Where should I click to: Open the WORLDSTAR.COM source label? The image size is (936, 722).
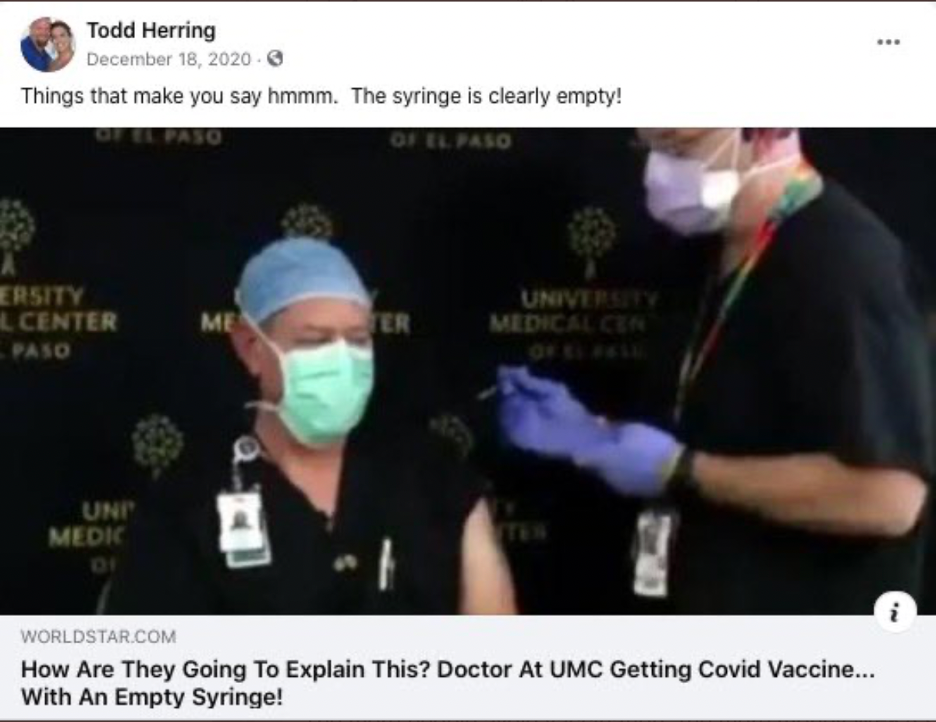[98, 637]
